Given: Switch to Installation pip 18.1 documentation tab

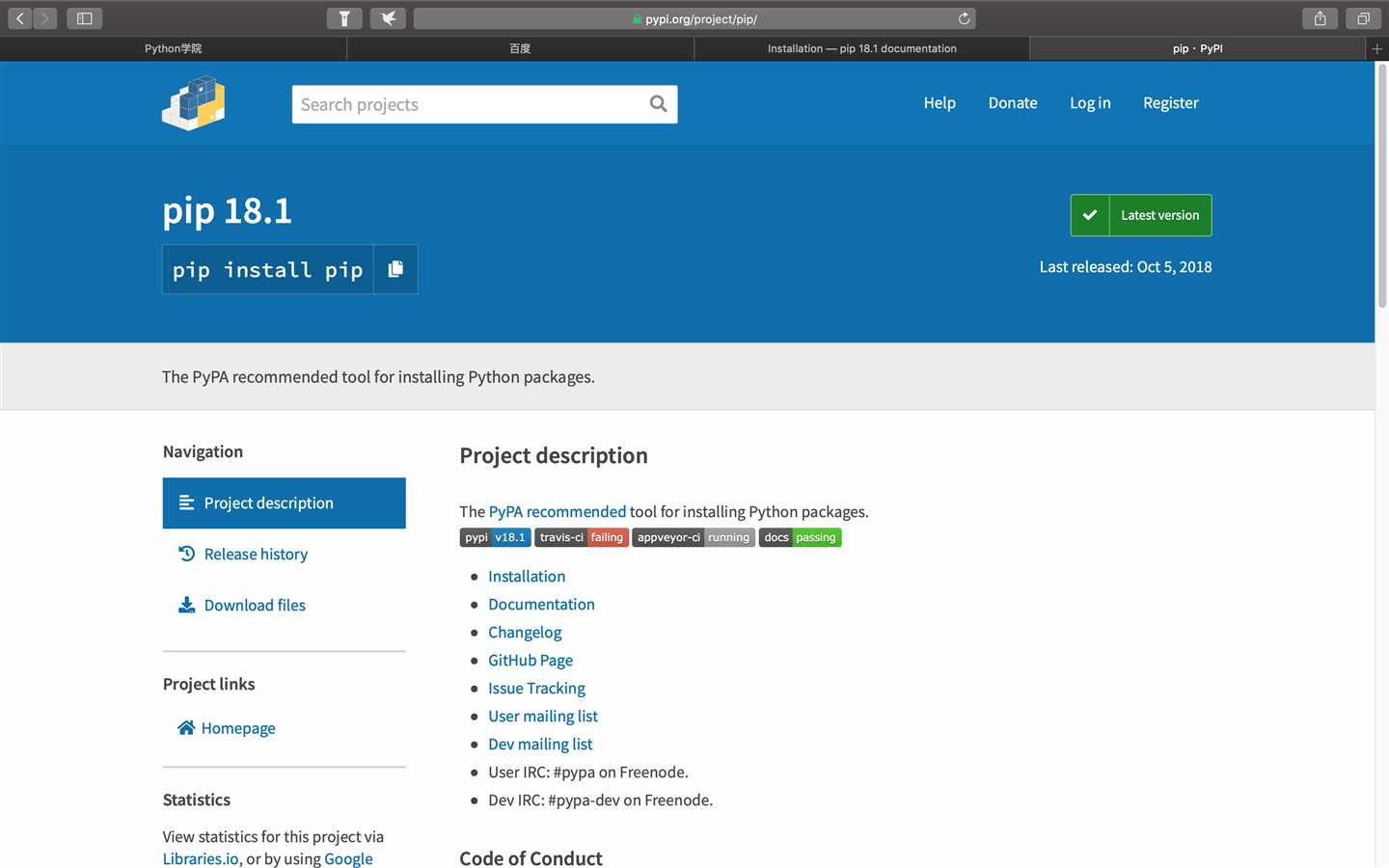Looking at the screenshot, I should click(862, 48).
